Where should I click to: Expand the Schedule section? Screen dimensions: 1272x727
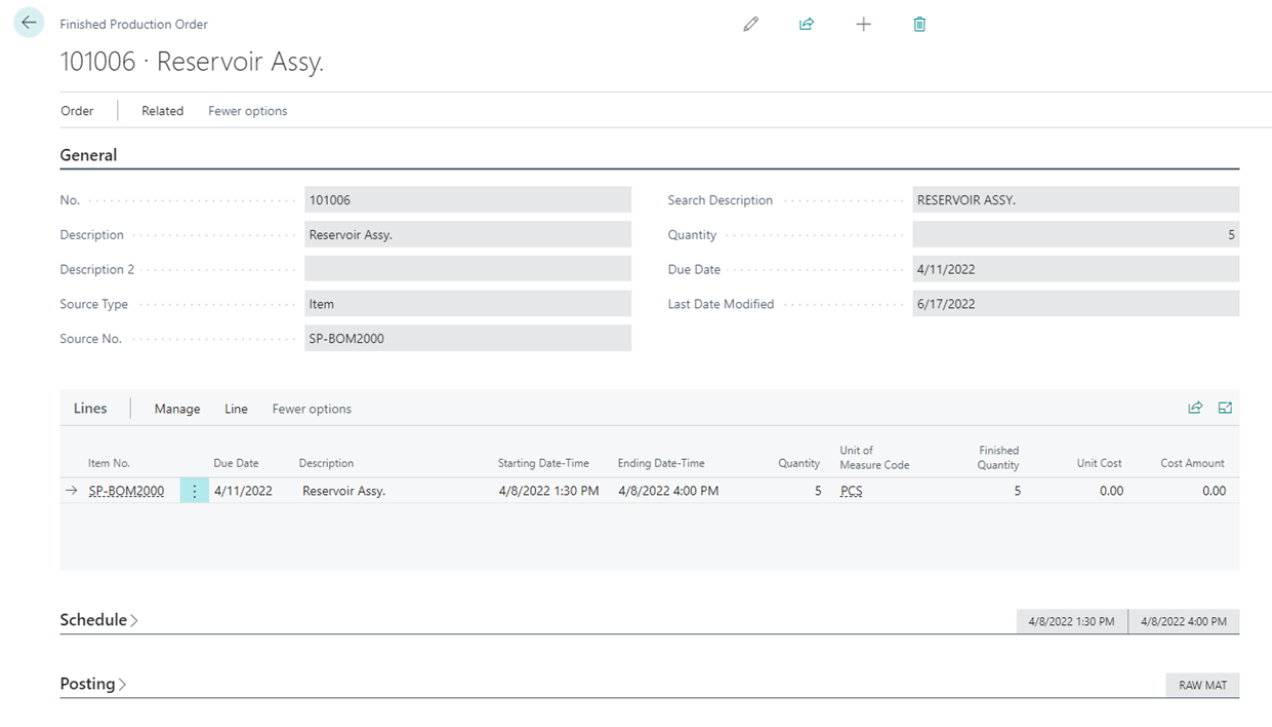coord(98,620)
